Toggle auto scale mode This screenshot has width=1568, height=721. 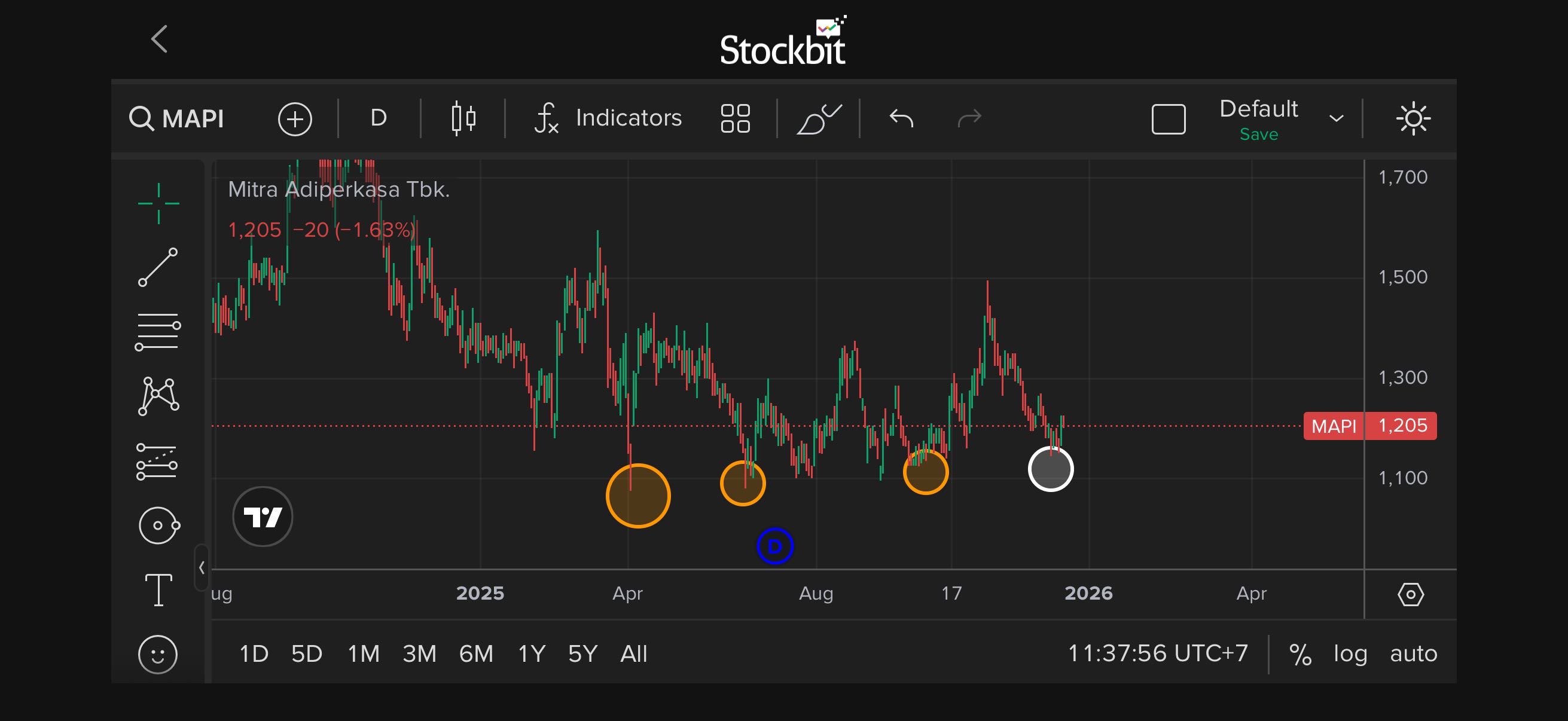coord(1413,654)
